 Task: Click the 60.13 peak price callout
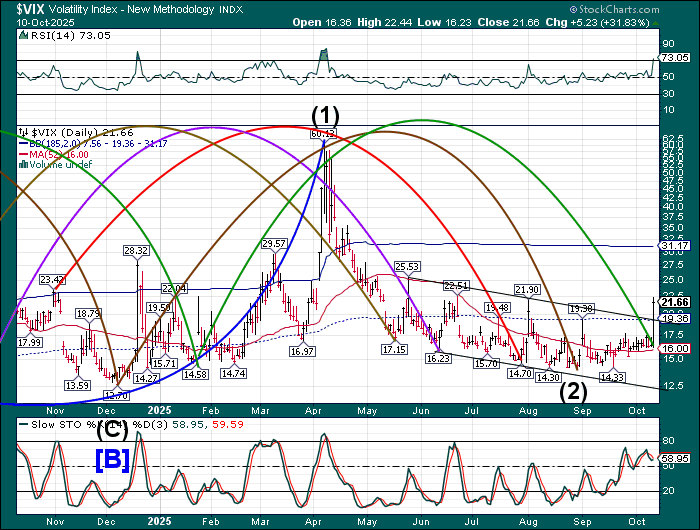point(322,133)
